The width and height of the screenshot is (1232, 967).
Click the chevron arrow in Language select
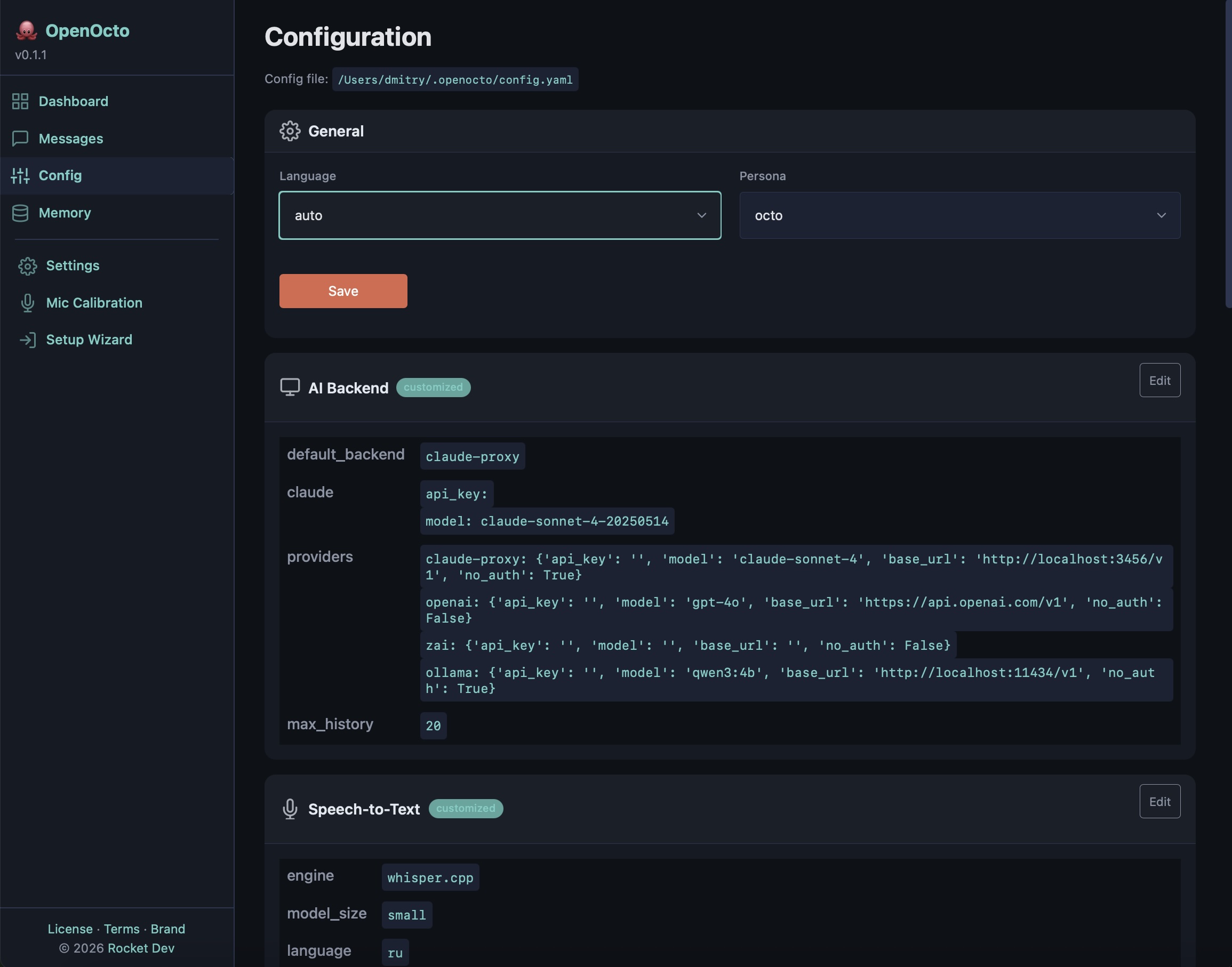click(701, 215)
